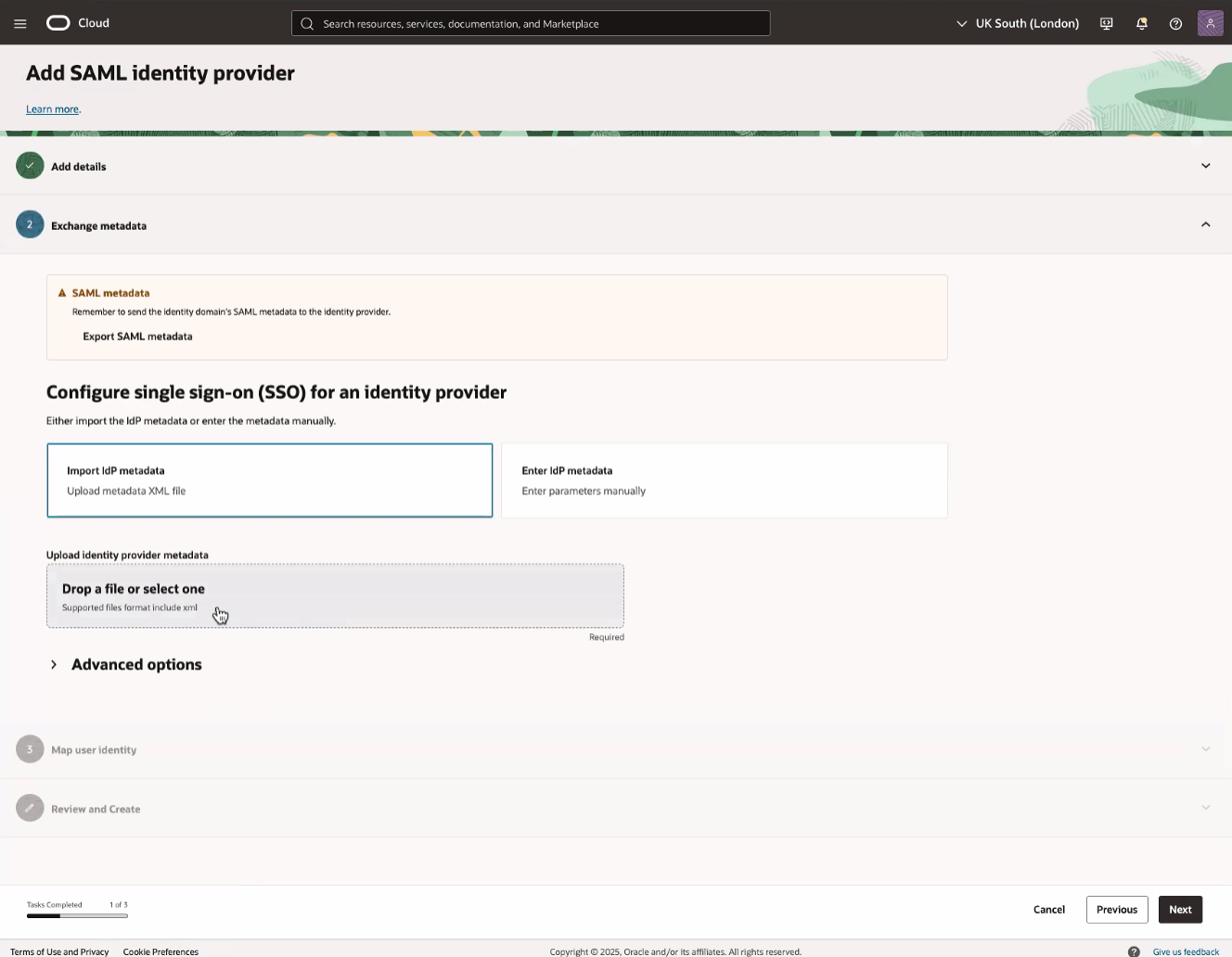This screenshot has width=1232, height=957.
Task: Open the user profile avatar menu
Action: (1210, 23)
